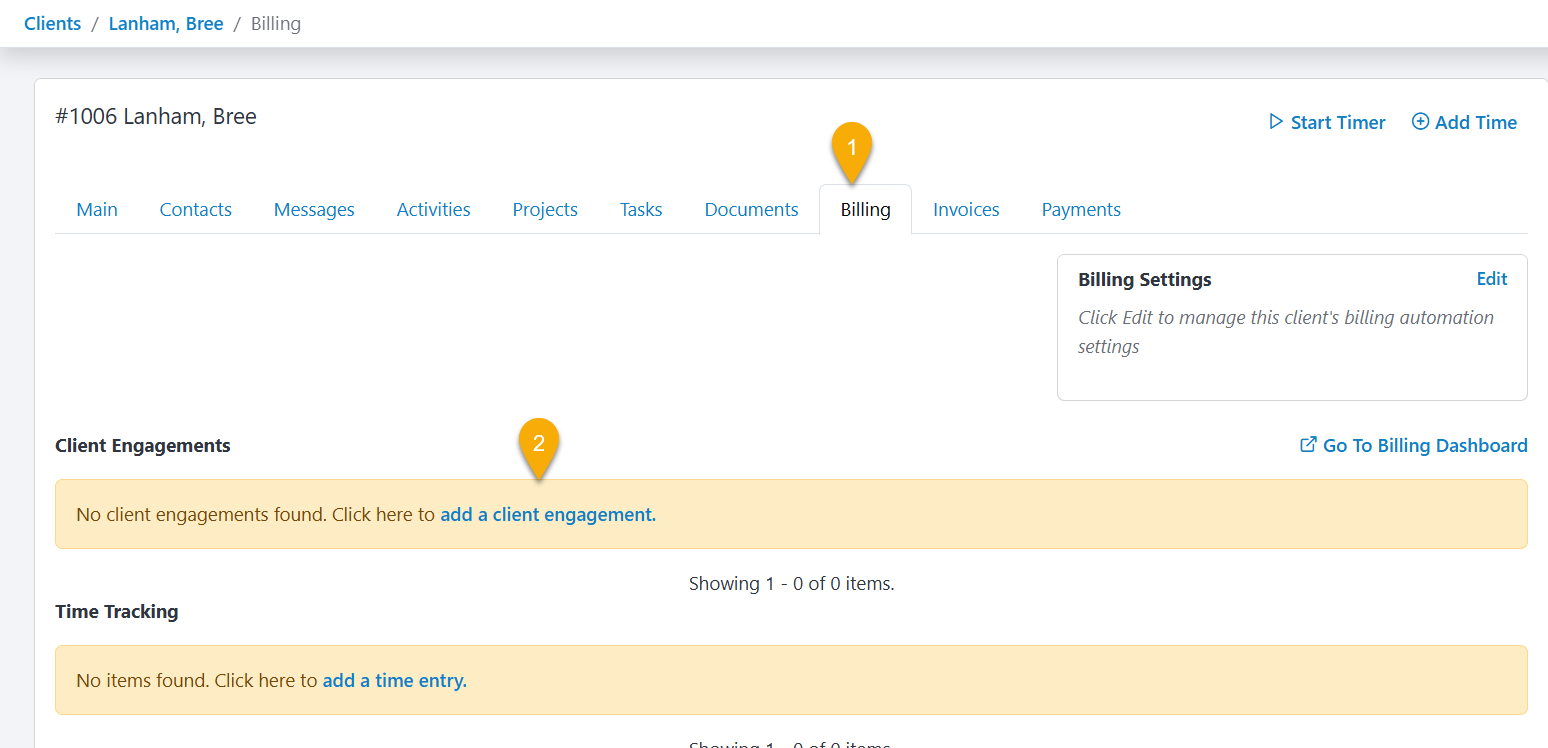The image size is (1548, 748).
Task: Click the orange marker numbered 2
Action: click(x=538, y=444)
